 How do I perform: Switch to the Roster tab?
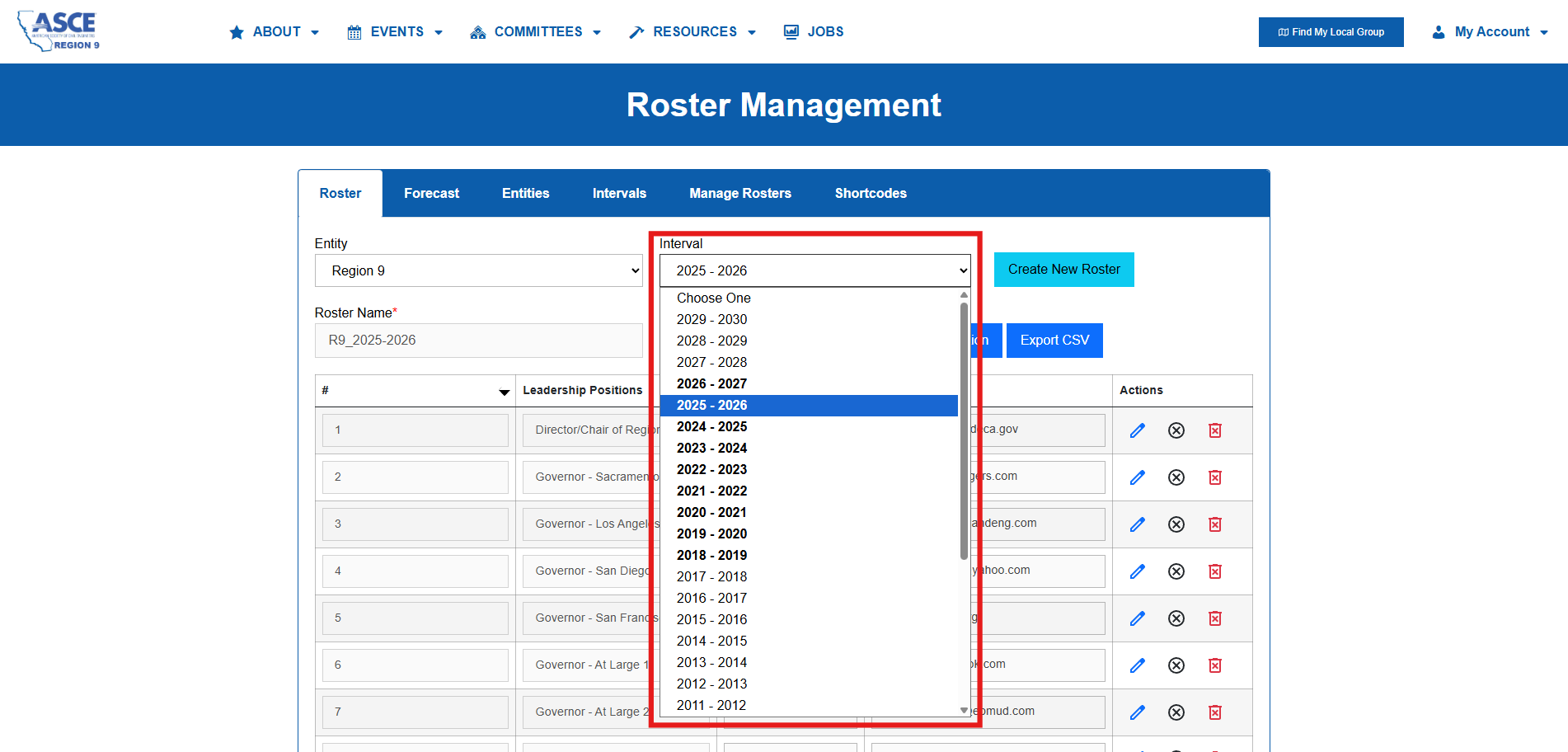tap(340, 194)
